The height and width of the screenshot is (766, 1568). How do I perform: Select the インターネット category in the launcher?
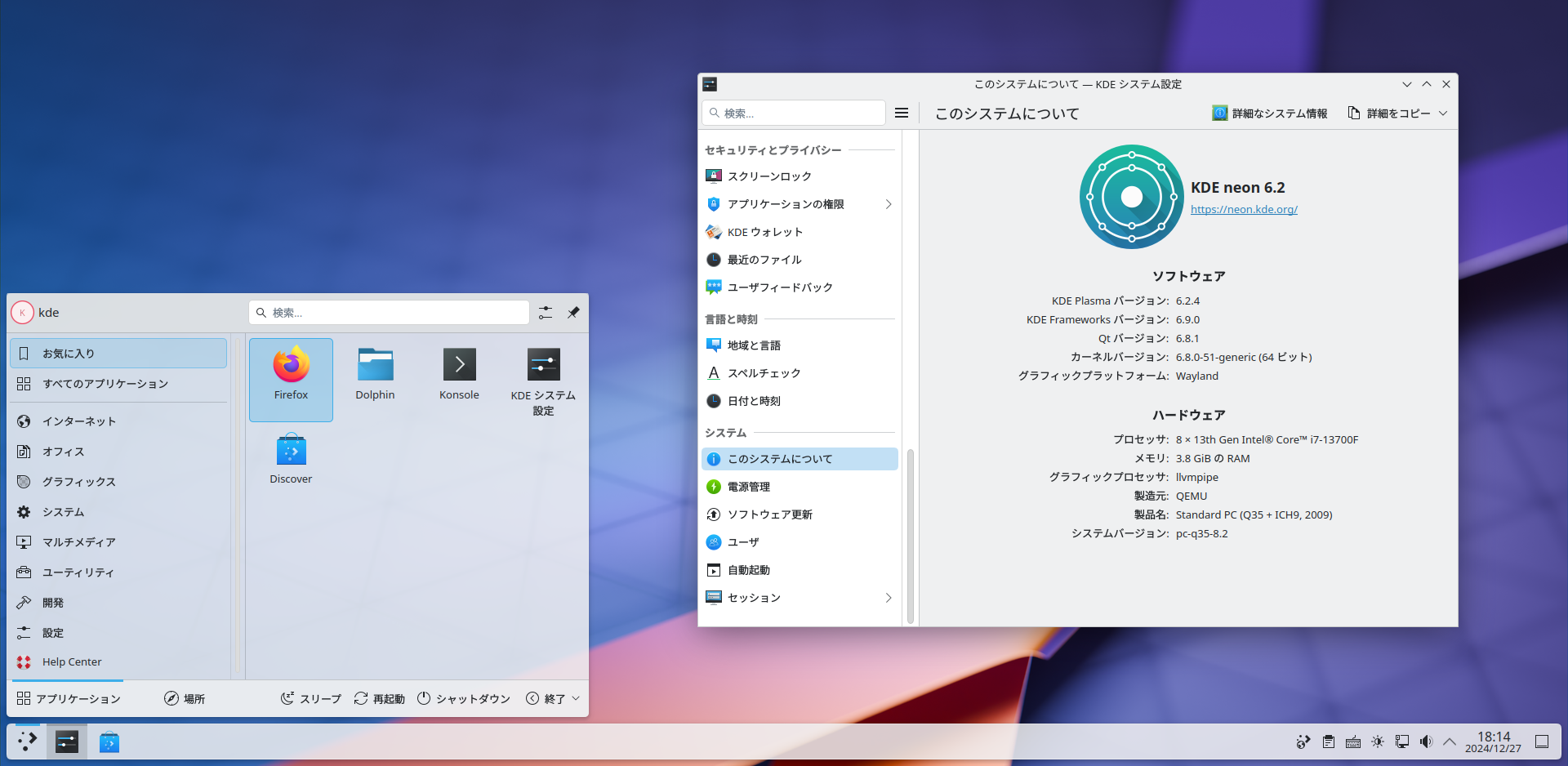(79, 421)
